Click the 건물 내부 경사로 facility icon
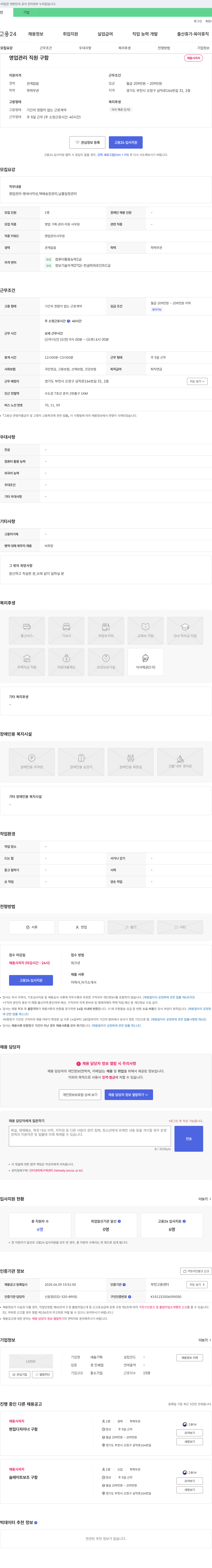This screenshot has width=212, height=1568. [x=180, y=762]
